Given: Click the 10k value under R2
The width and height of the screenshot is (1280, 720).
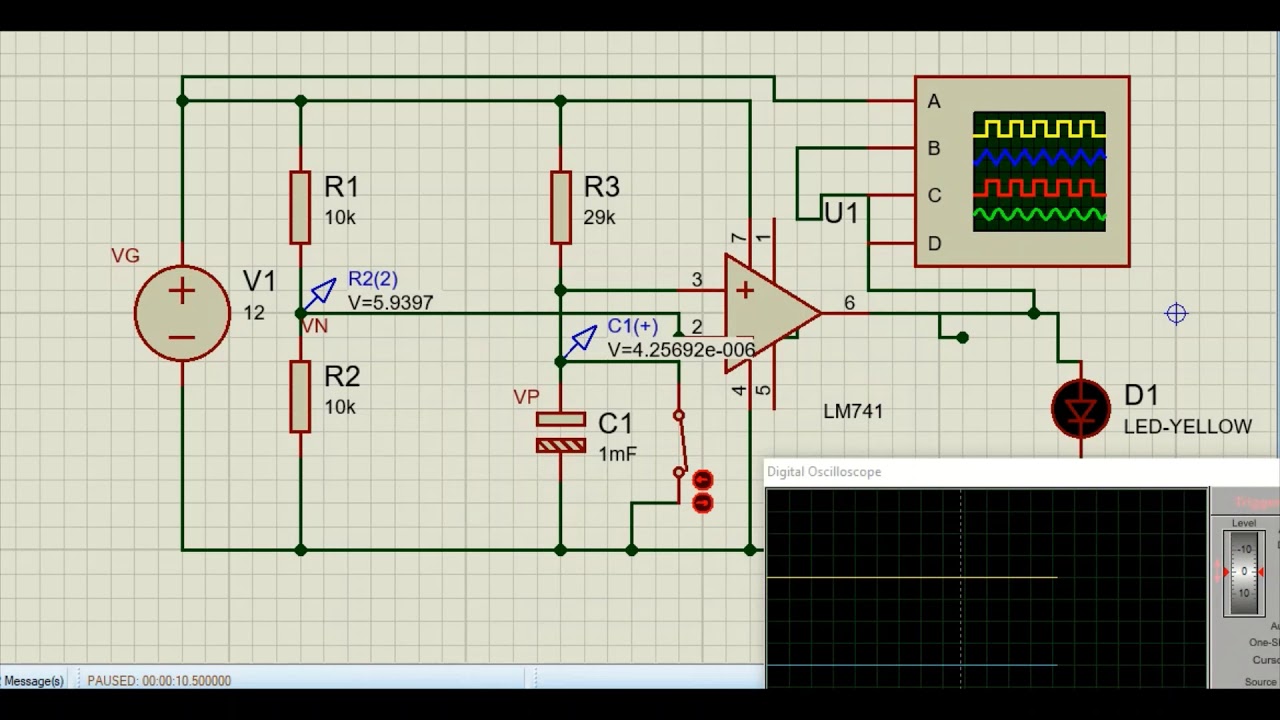Looking at the screenshot, I should (339, 407).
